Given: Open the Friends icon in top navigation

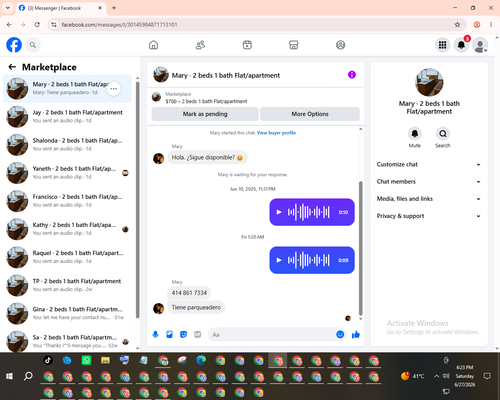Looking at the screenshot, I should (x=200, y=45).
